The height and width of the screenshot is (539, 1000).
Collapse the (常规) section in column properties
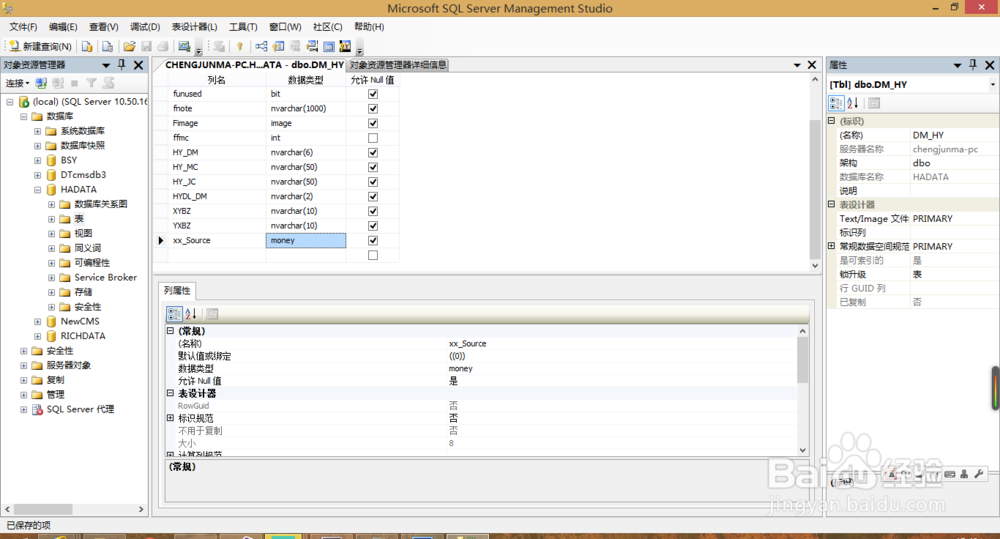click(170, 331)
